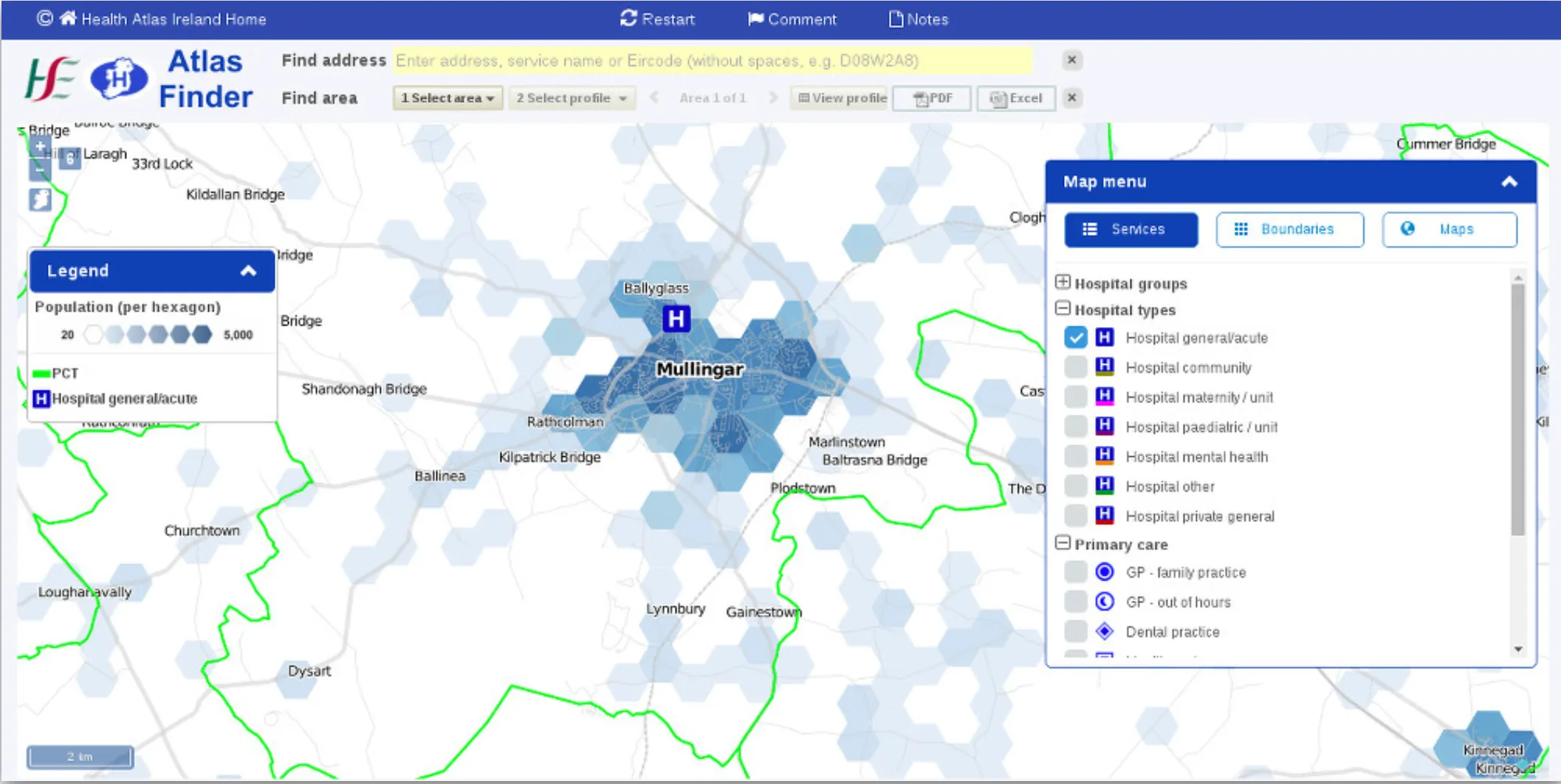Collapse the Map menu panel
Viewport: 1561px width, 784px height.
[1509, 182]
